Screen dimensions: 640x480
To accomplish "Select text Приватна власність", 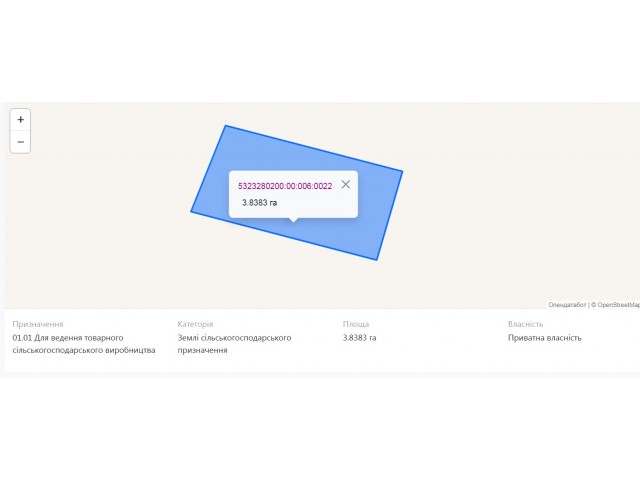I will tap(544, 338).
